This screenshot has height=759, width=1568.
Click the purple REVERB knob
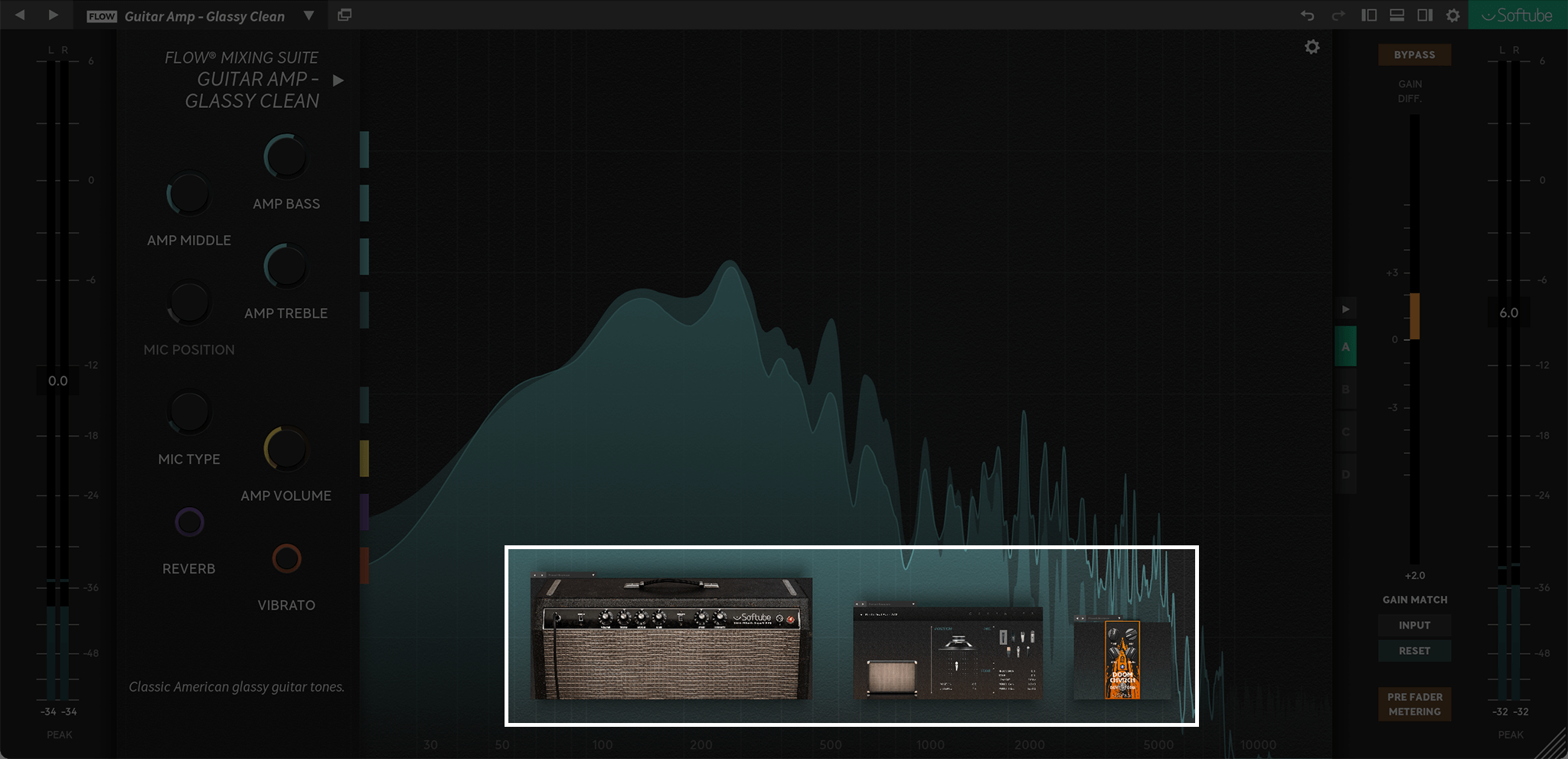(x=189, y=522)
